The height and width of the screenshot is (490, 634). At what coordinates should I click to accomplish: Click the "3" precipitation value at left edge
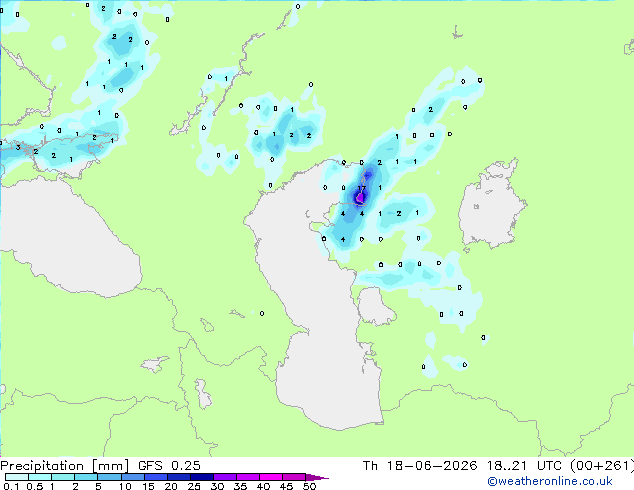coord(18,147)
